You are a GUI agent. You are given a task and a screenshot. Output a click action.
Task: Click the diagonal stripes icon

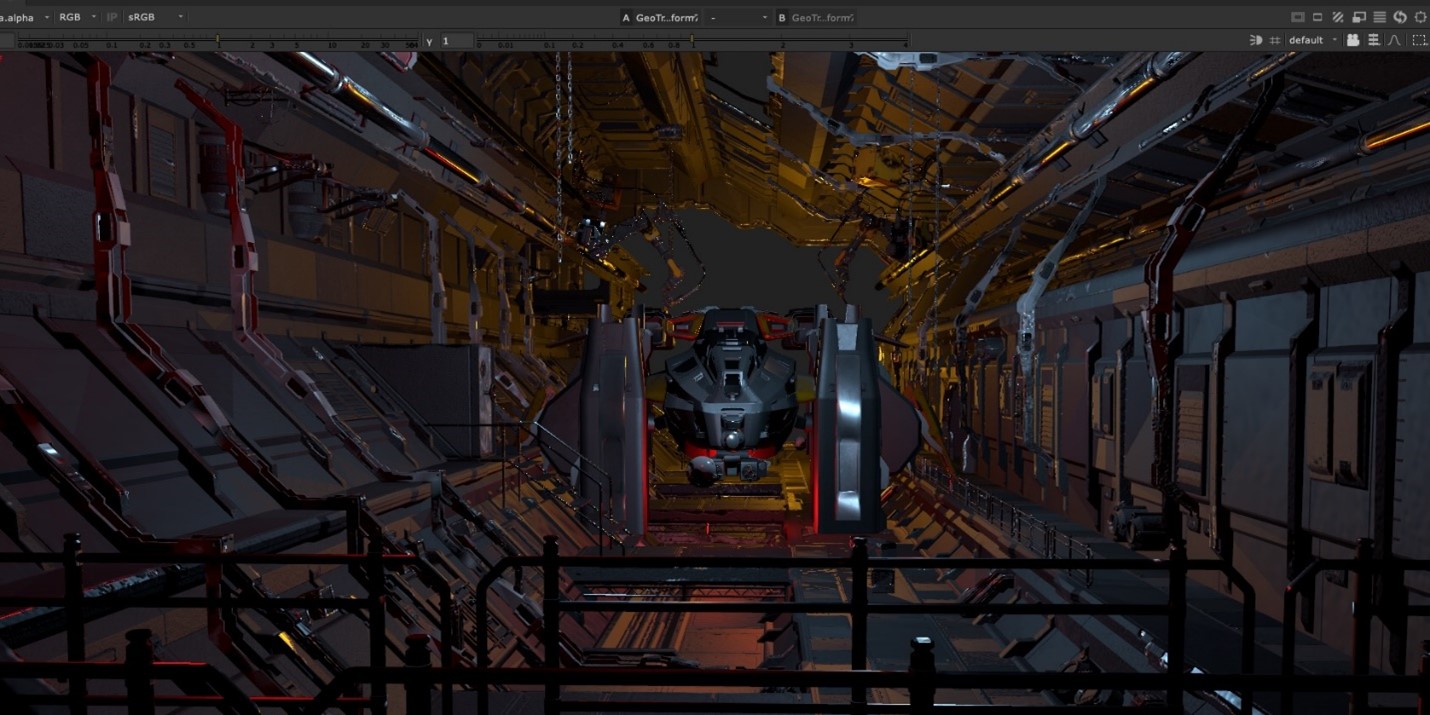(1338, 17)
